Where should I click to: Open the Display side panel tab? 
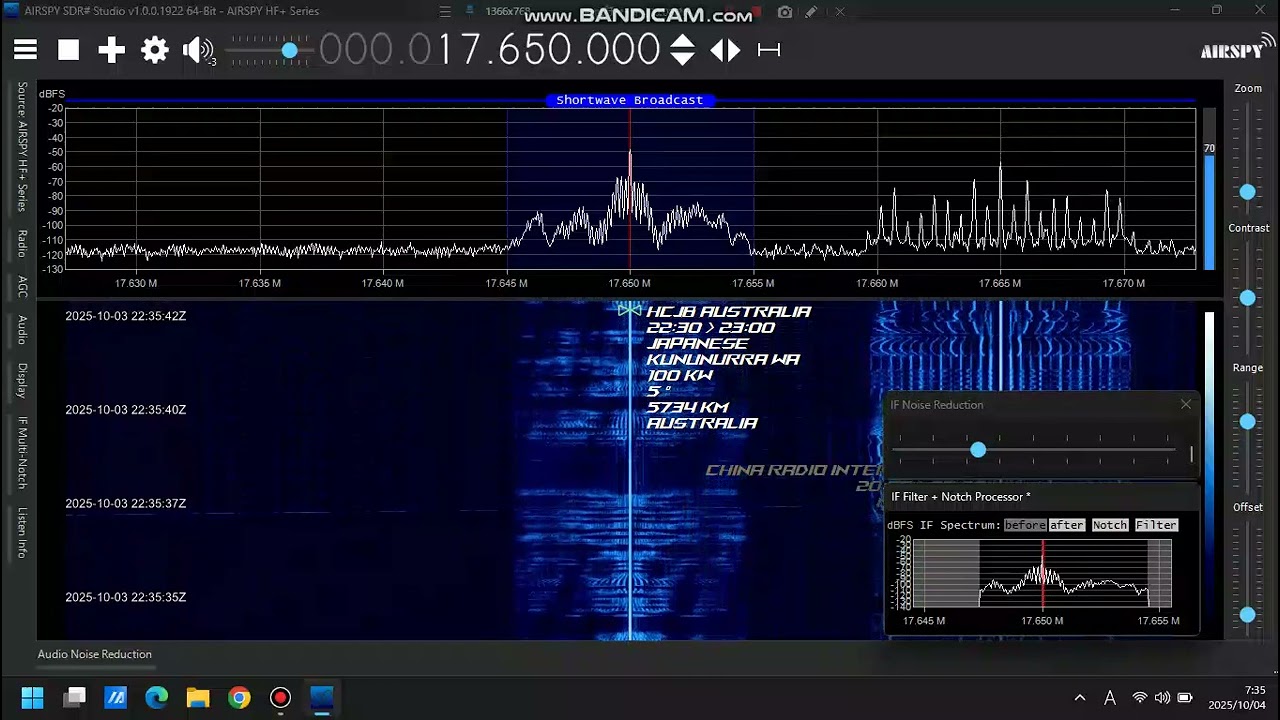(x=22, y=380)
